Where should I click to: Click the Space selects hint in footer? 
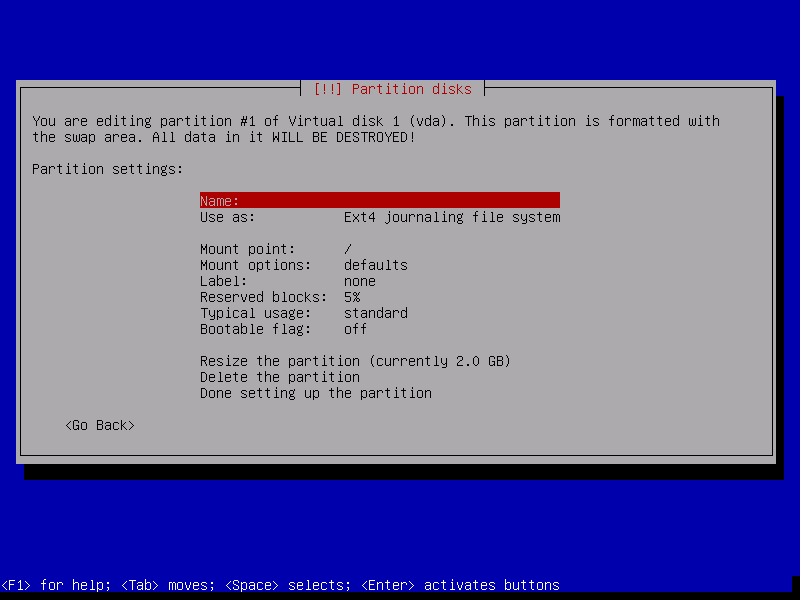(x=287, y=585)
